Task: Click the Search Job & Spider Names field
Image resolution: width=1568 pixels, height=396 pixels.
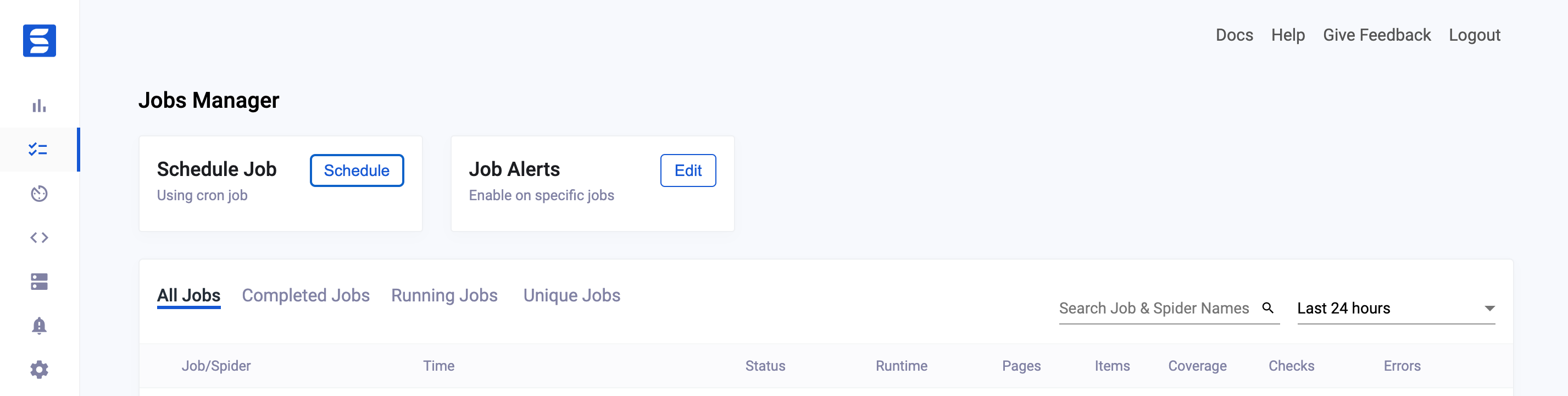Action: click(x=1154, y=307)
